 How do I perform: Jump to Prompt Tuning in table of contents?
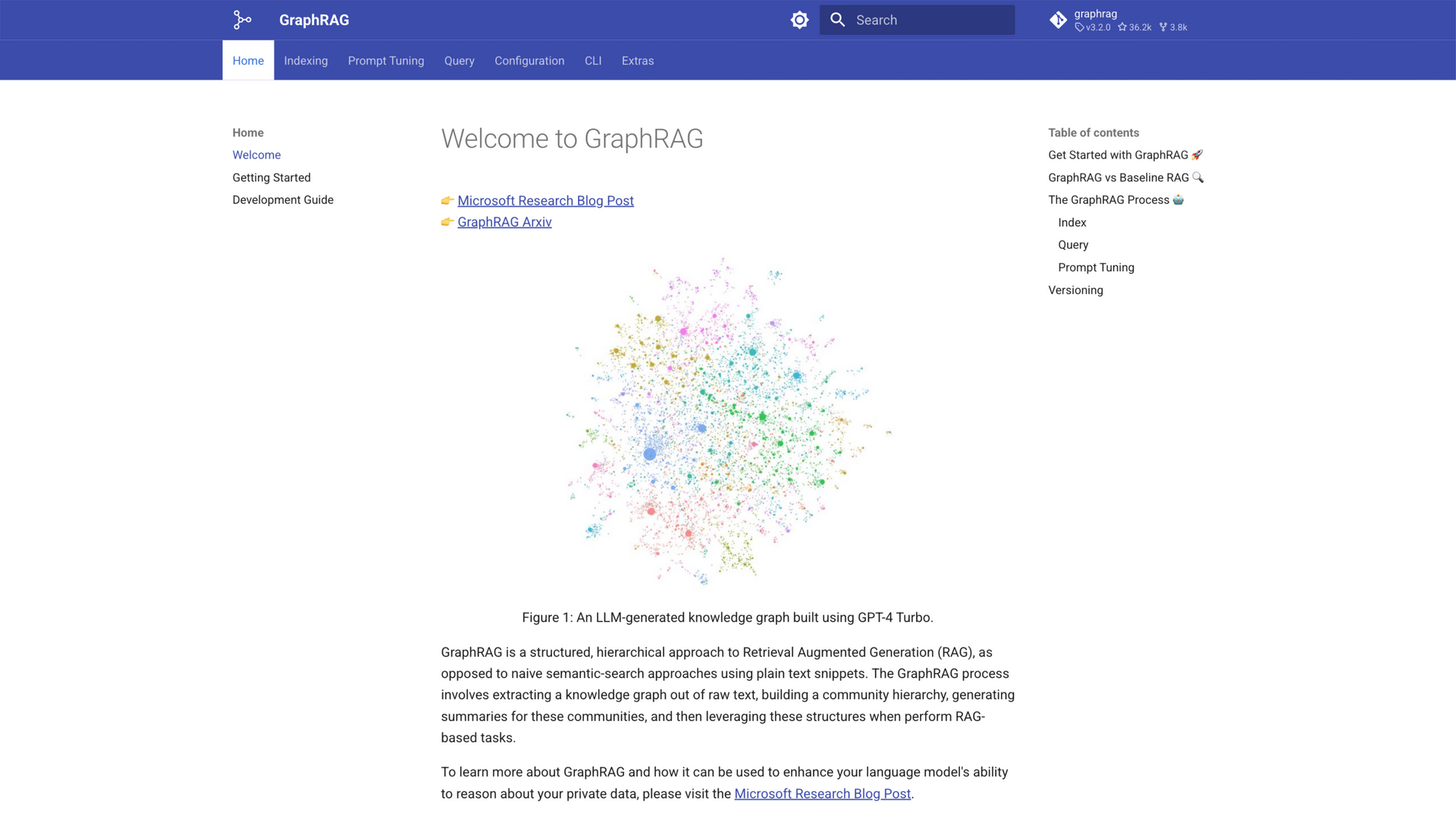[x=1096, y=267]
